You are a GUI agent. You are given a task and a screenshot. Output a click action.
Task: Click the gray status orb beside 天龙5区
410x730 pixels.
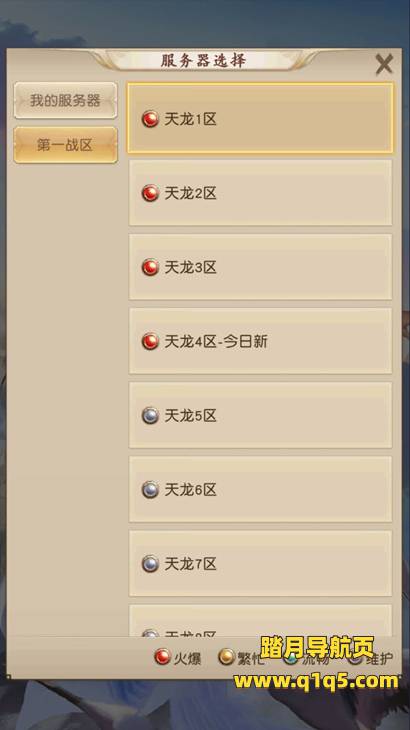tap(150, 415)
